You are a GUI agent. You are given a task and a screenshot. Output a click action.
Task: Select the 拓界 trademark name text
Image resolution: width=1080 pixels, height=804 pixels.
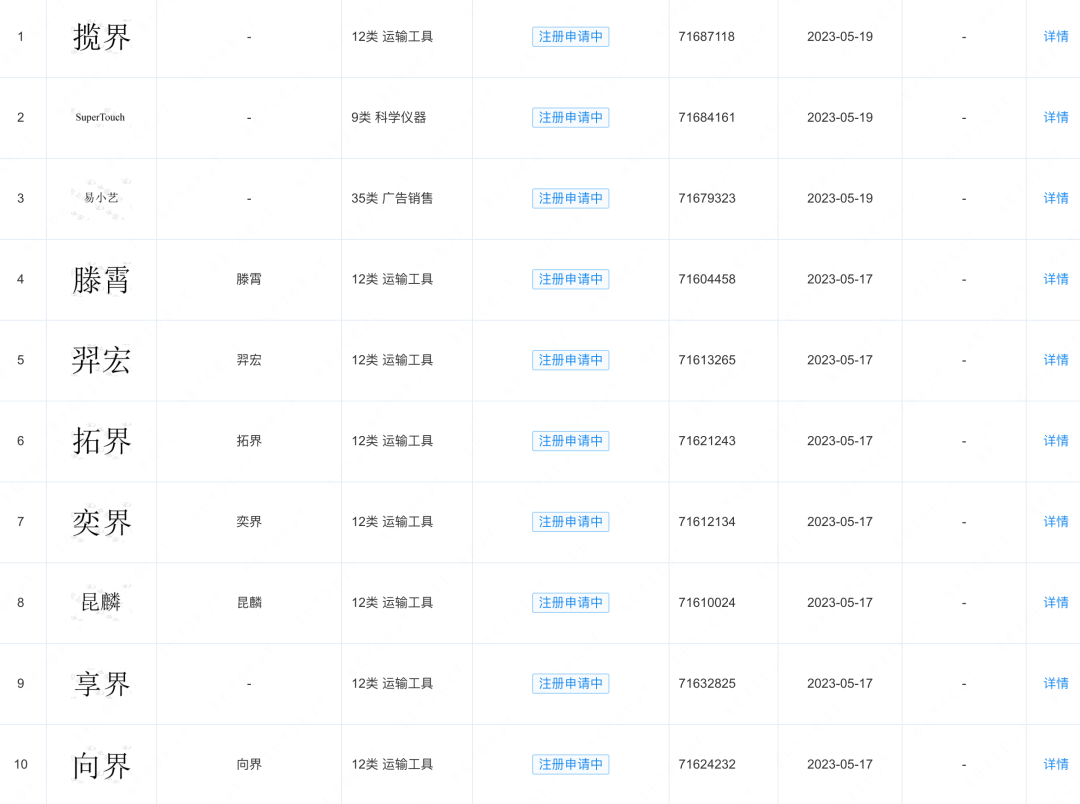tap(249, 441)
